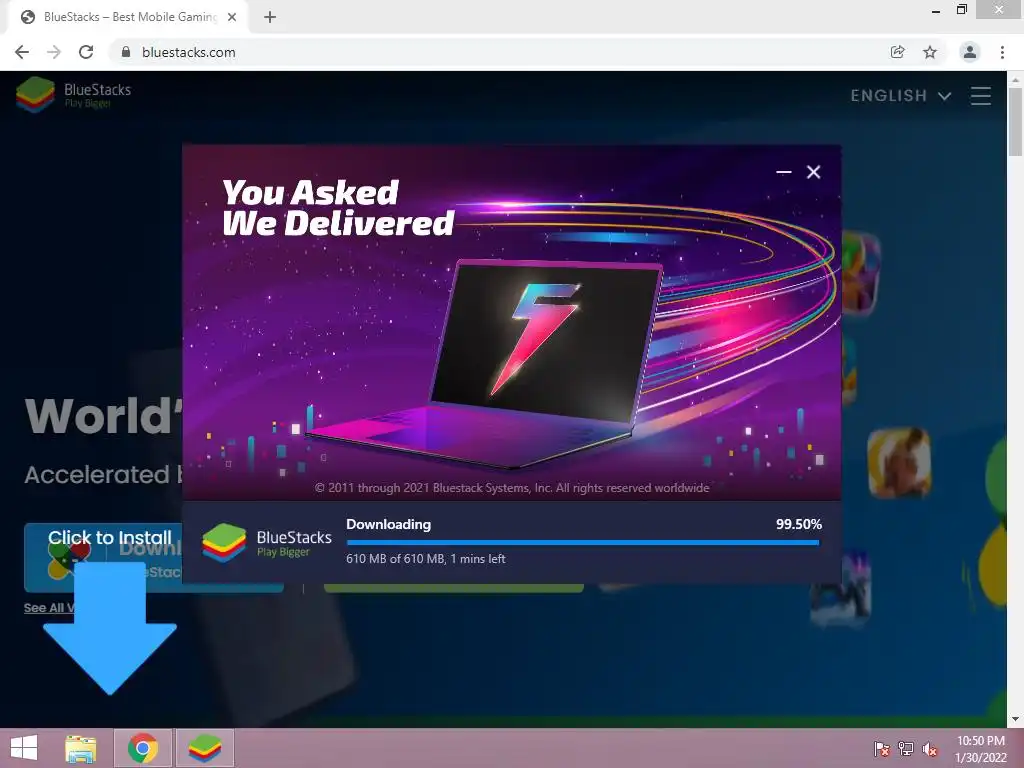Switch to Chrome in the taskbar
Viewport: 1024px width, 768px height.
point(143,748)
